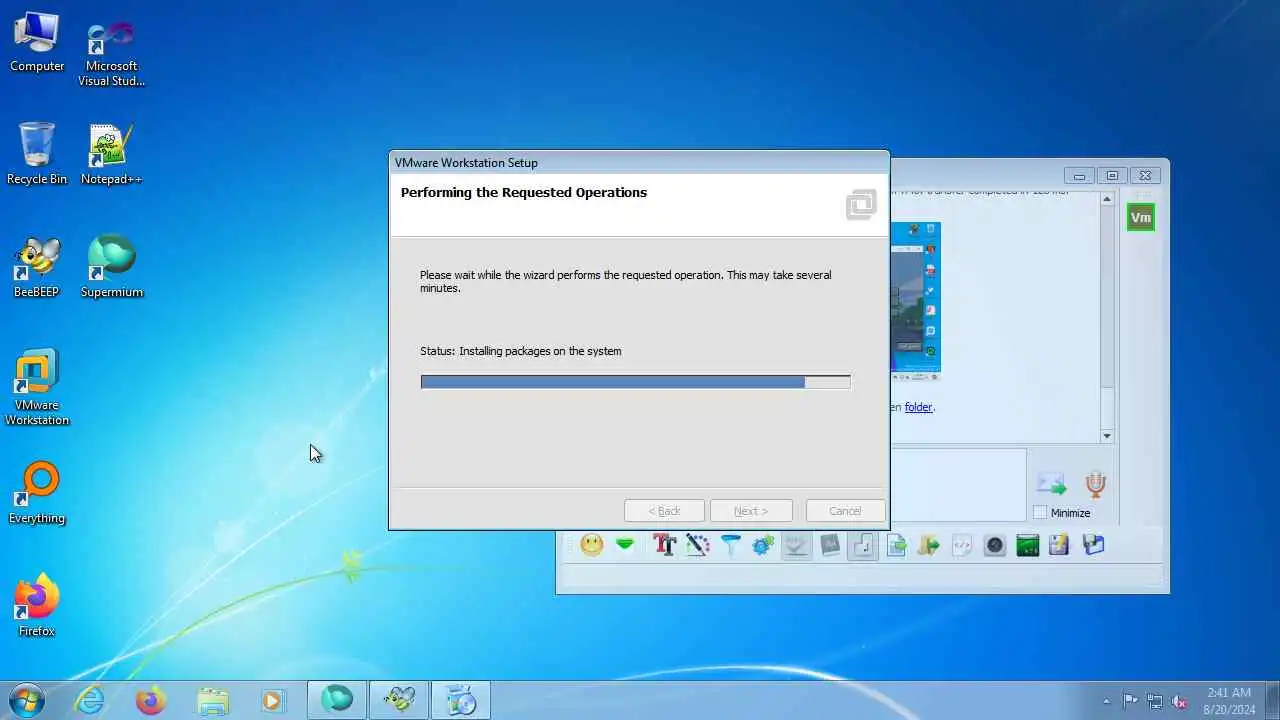Click the microphone voice message icon
The image size is (1280, 720).
[x=1096, y=485]
